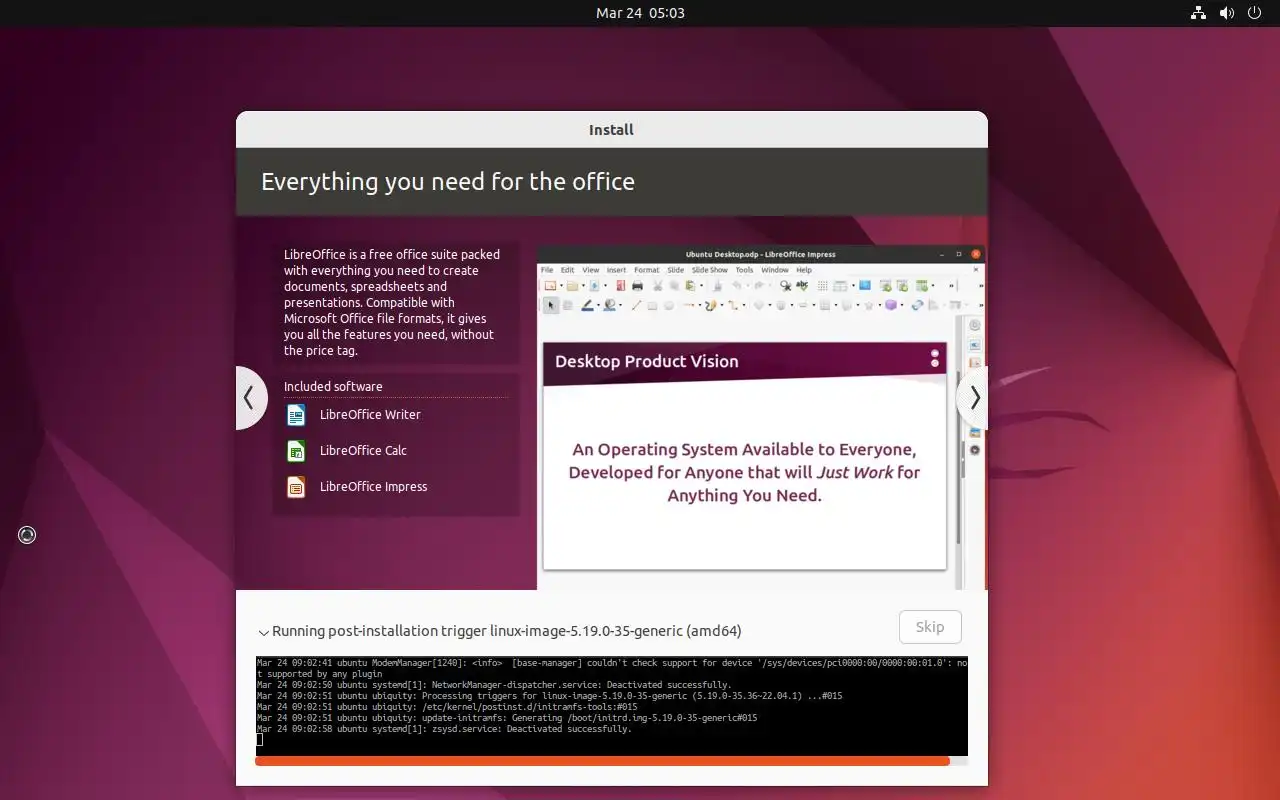Click the LibreOffice Impress icon
The height and width of the screenshot is (800, 1280).
coord(295,486)
